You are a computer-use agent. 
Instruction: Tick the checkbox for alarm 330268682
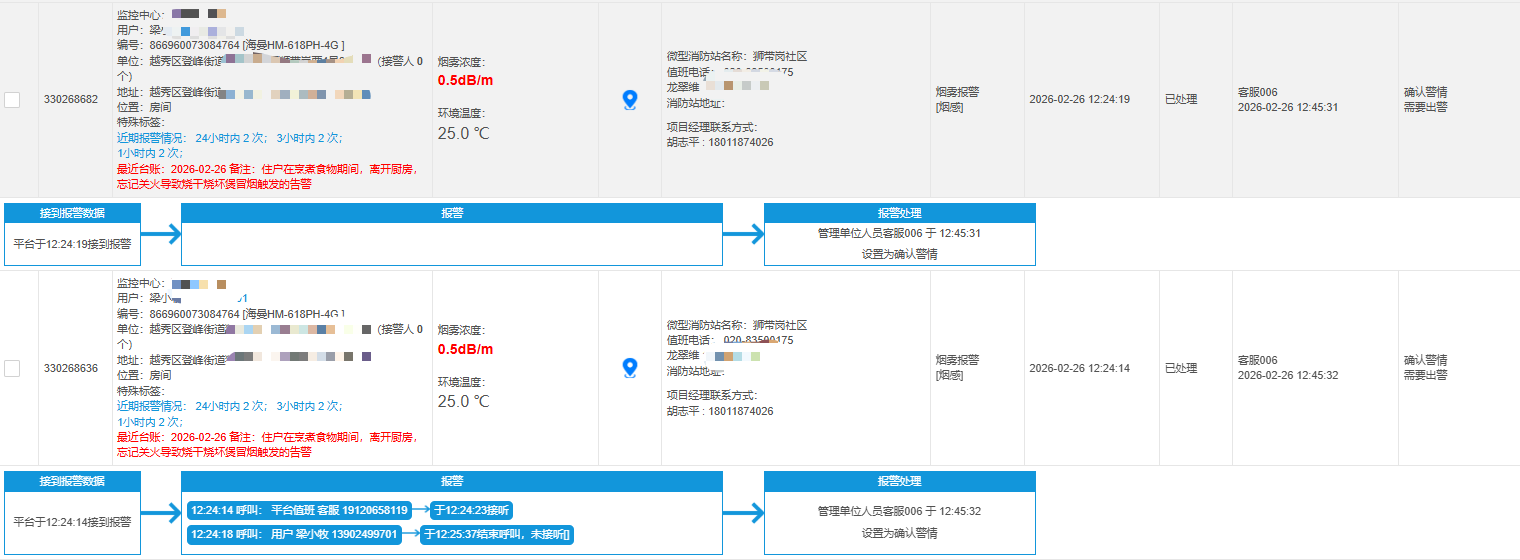click(12, 100)
